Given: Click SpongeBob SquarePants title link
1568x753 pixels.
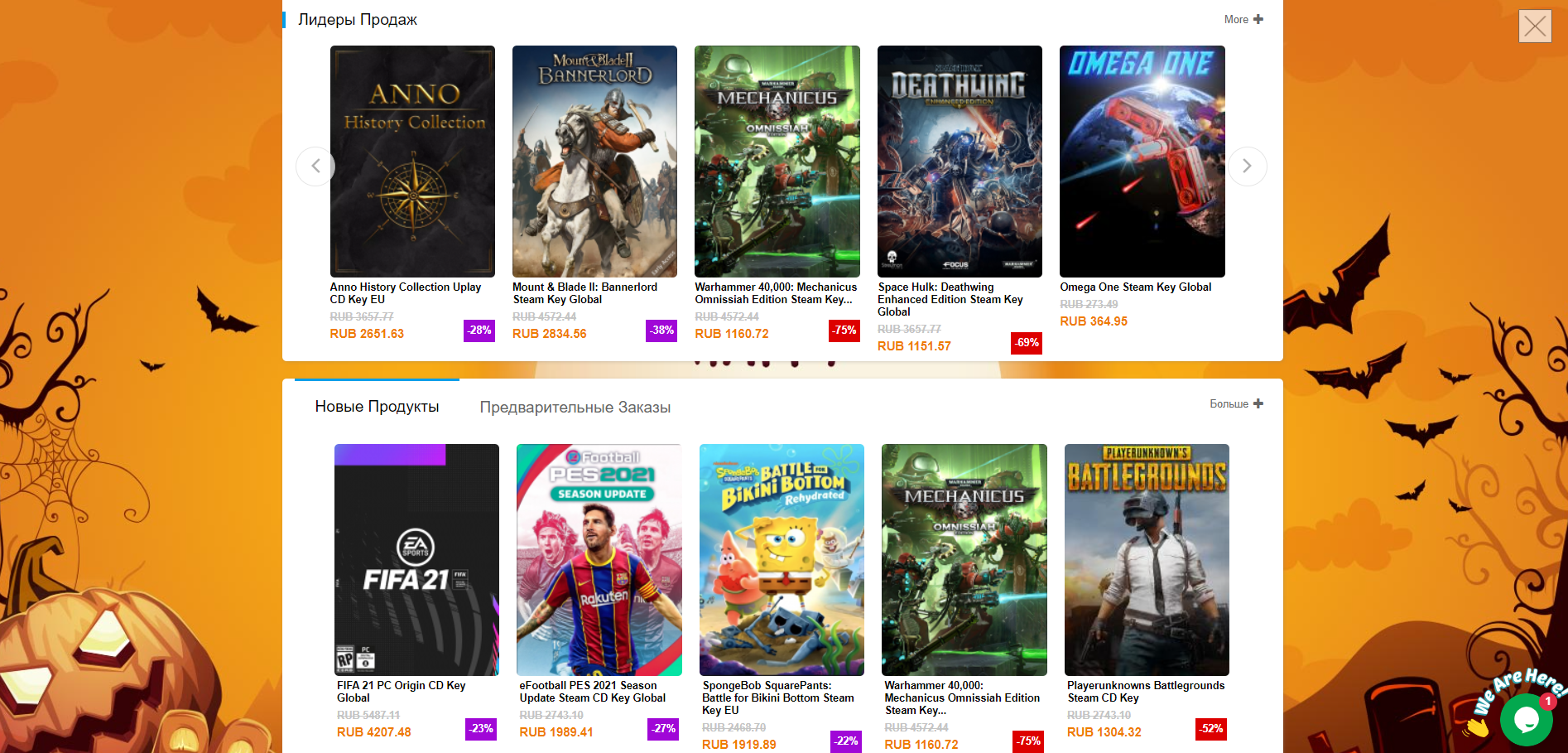Looking at the screenshot, I should (x=778, y=697).
